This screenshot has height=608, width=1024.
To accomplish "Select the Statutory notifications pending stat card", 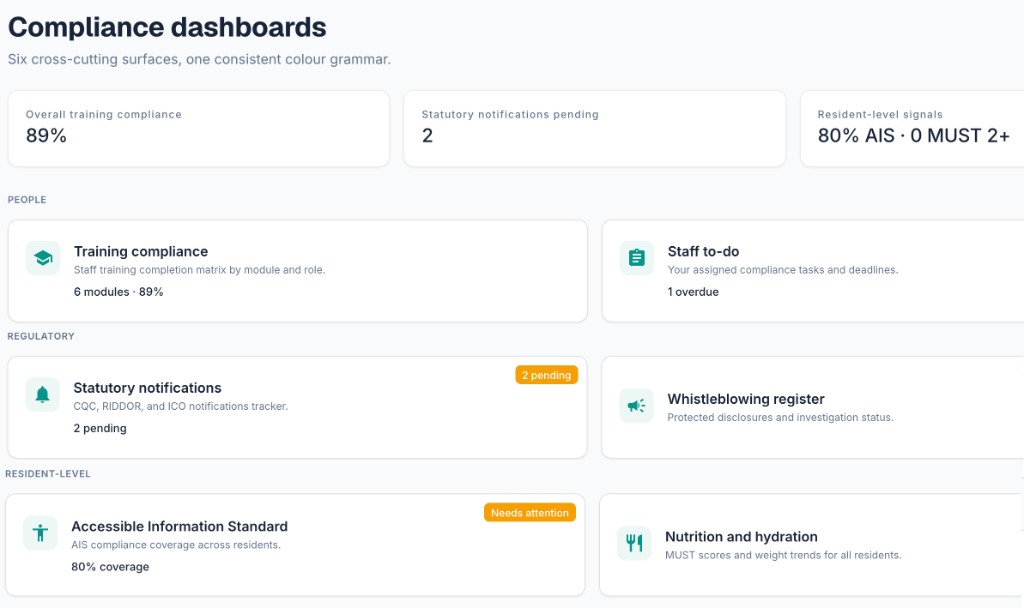I will tap(594, 129).
